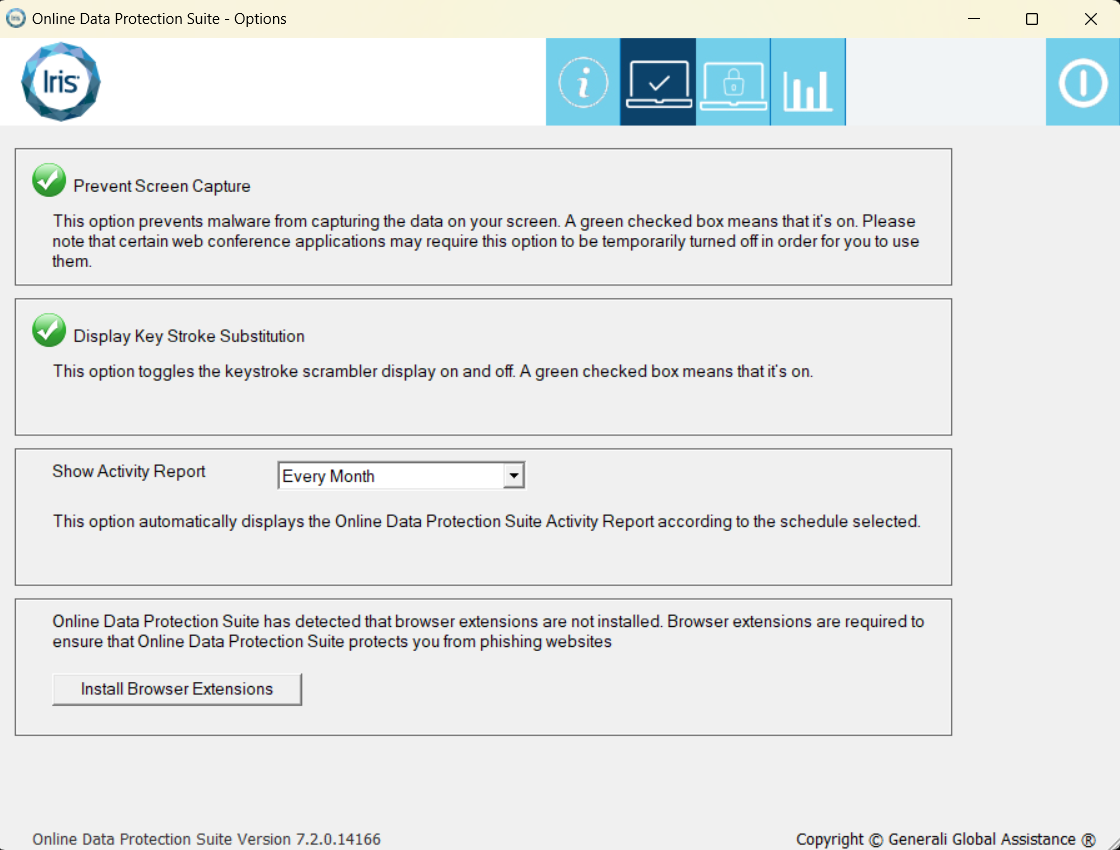Open the laptop padlock protection icon

pyautogui.click(x=733, y=83)
